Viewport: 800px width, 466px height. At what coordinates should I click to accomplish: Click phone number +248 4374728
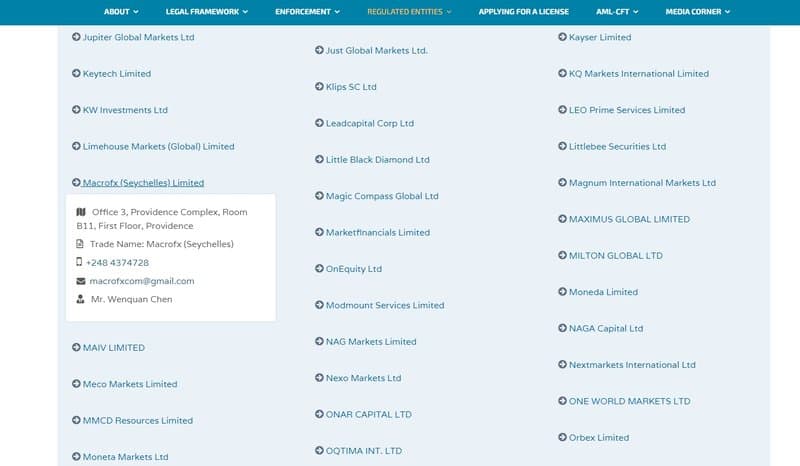pyautogui.click(x=117, y=262)
